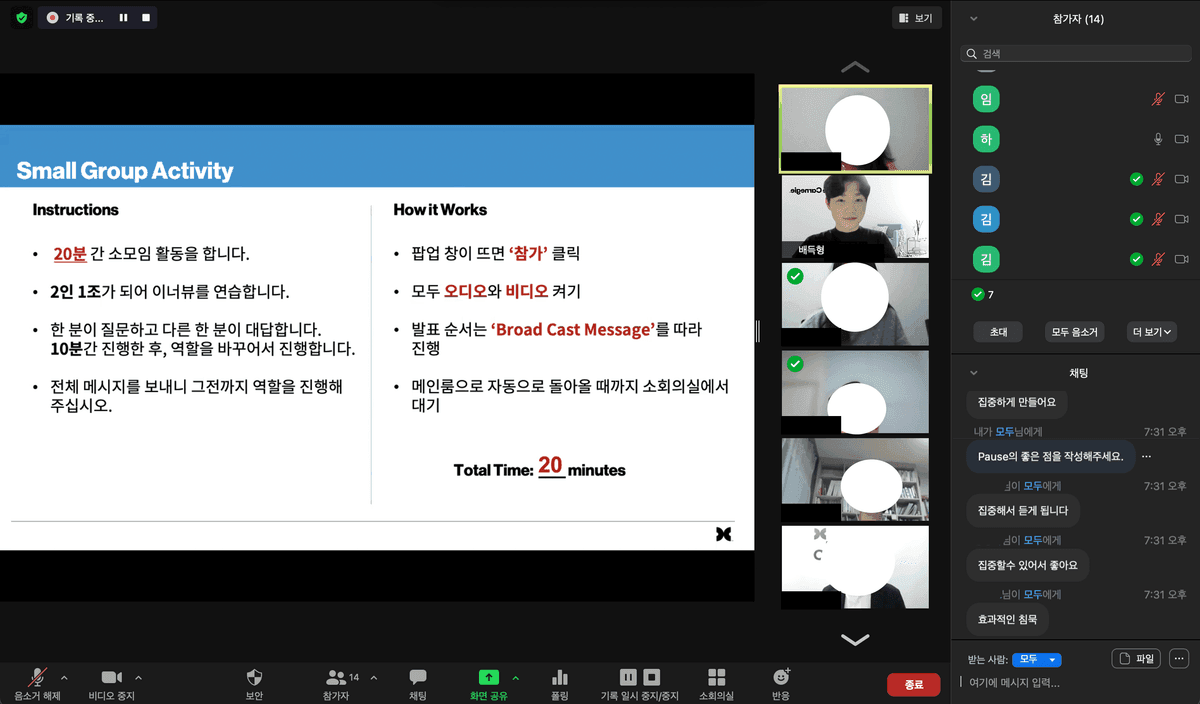Open the 받는 사람 recipient dropdown
Screen dimensions: 1200x704
pos(1037,658)
